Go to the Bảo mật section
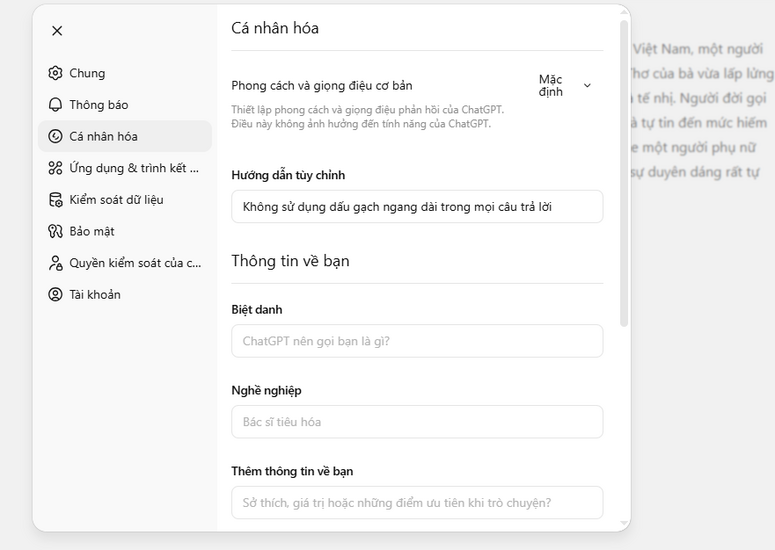The image size is (775, 550). [x=92, y=232]
